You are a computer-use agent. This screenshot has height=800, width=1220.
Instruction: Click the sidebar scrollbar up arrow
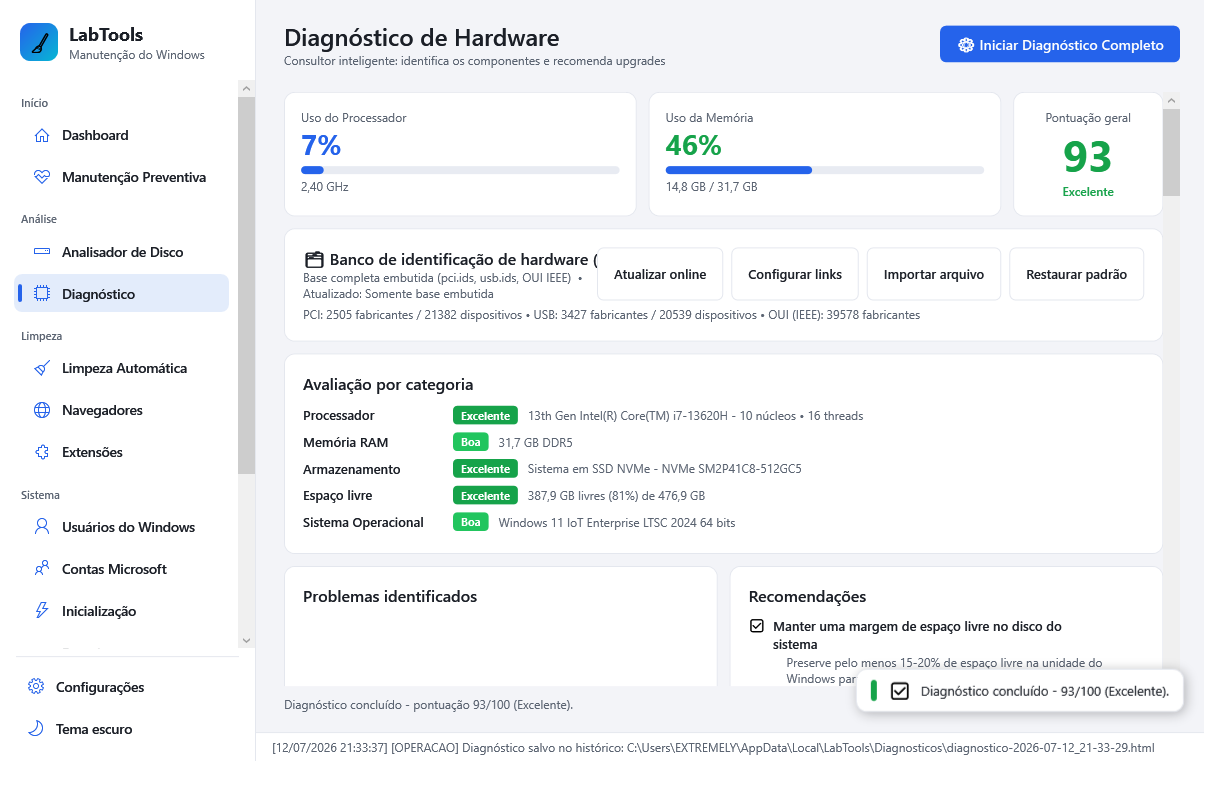click(247, 89)
